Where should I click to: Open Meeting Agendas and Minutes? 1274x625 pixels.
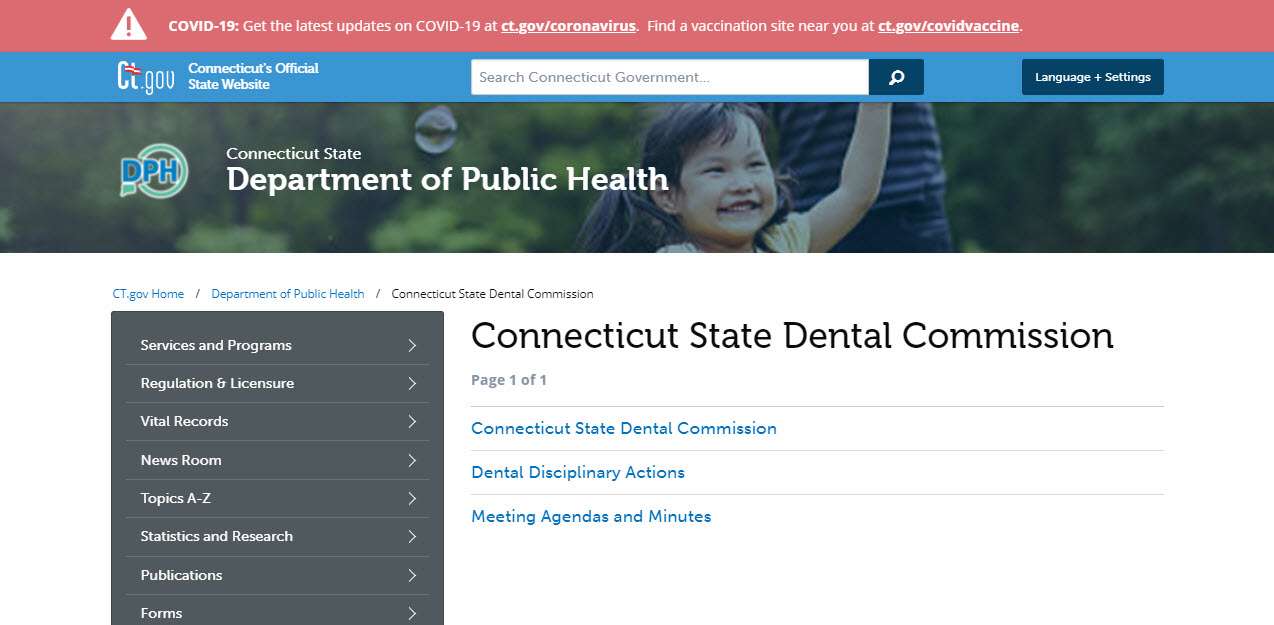(x=591, y=516)
